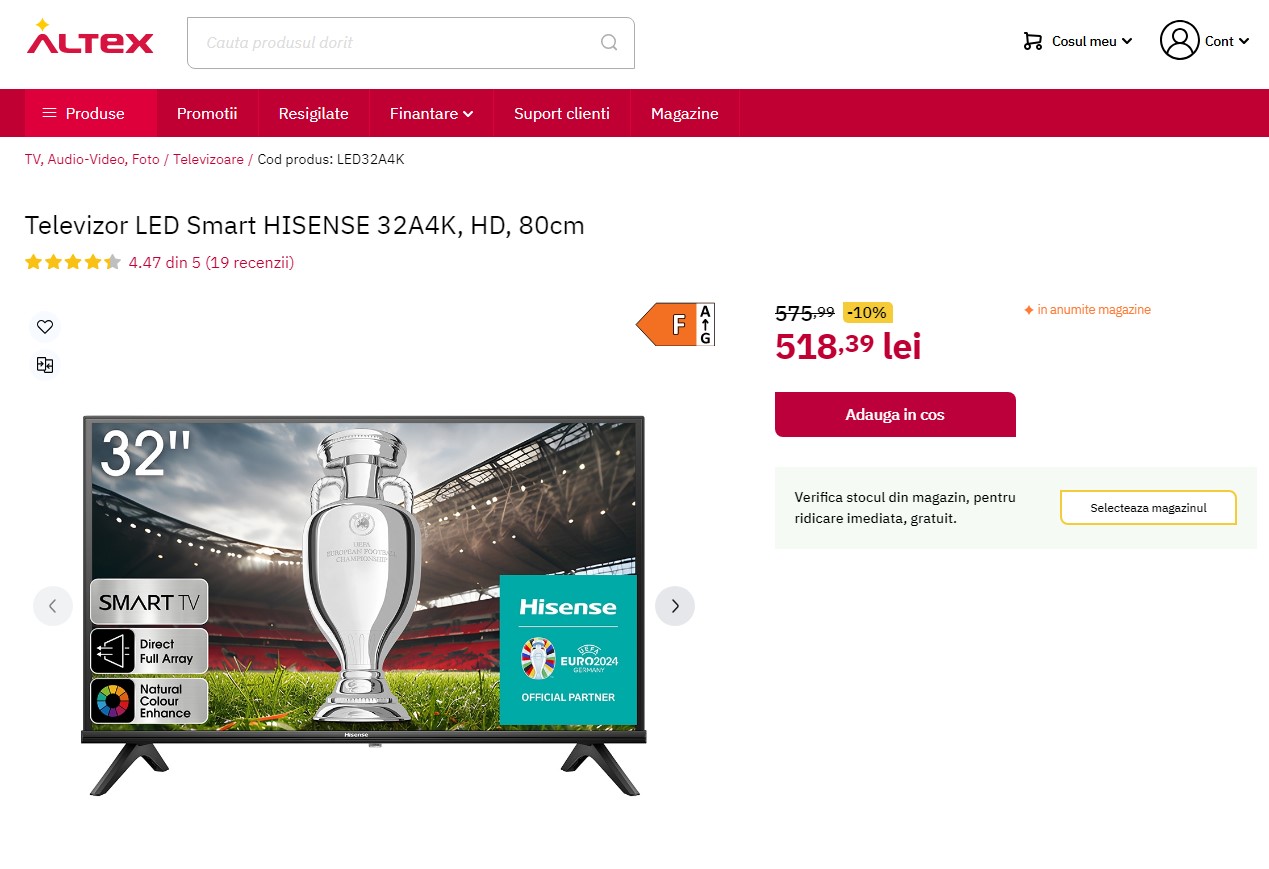Show previous product image arrow
1269x869 pixels.
click(x=53, y=606)
